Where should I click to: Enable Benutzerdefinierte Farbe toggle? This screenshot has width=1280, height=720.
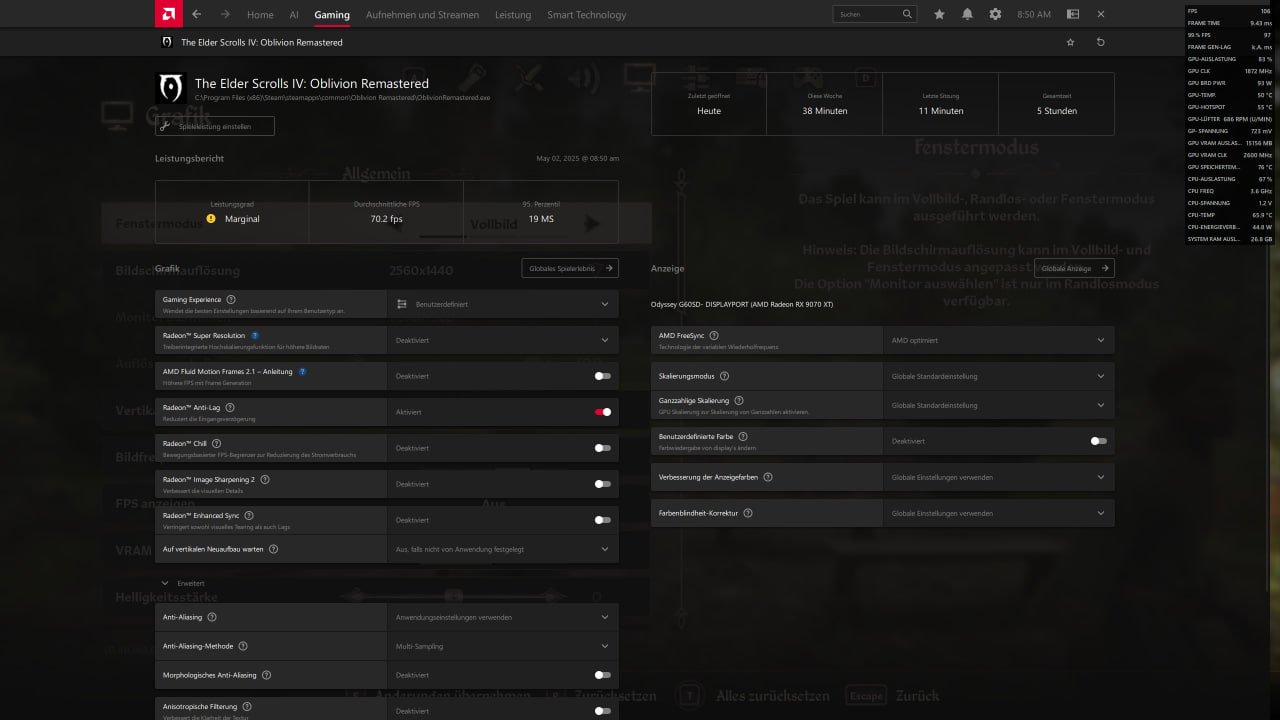[x=1098, y=441]
